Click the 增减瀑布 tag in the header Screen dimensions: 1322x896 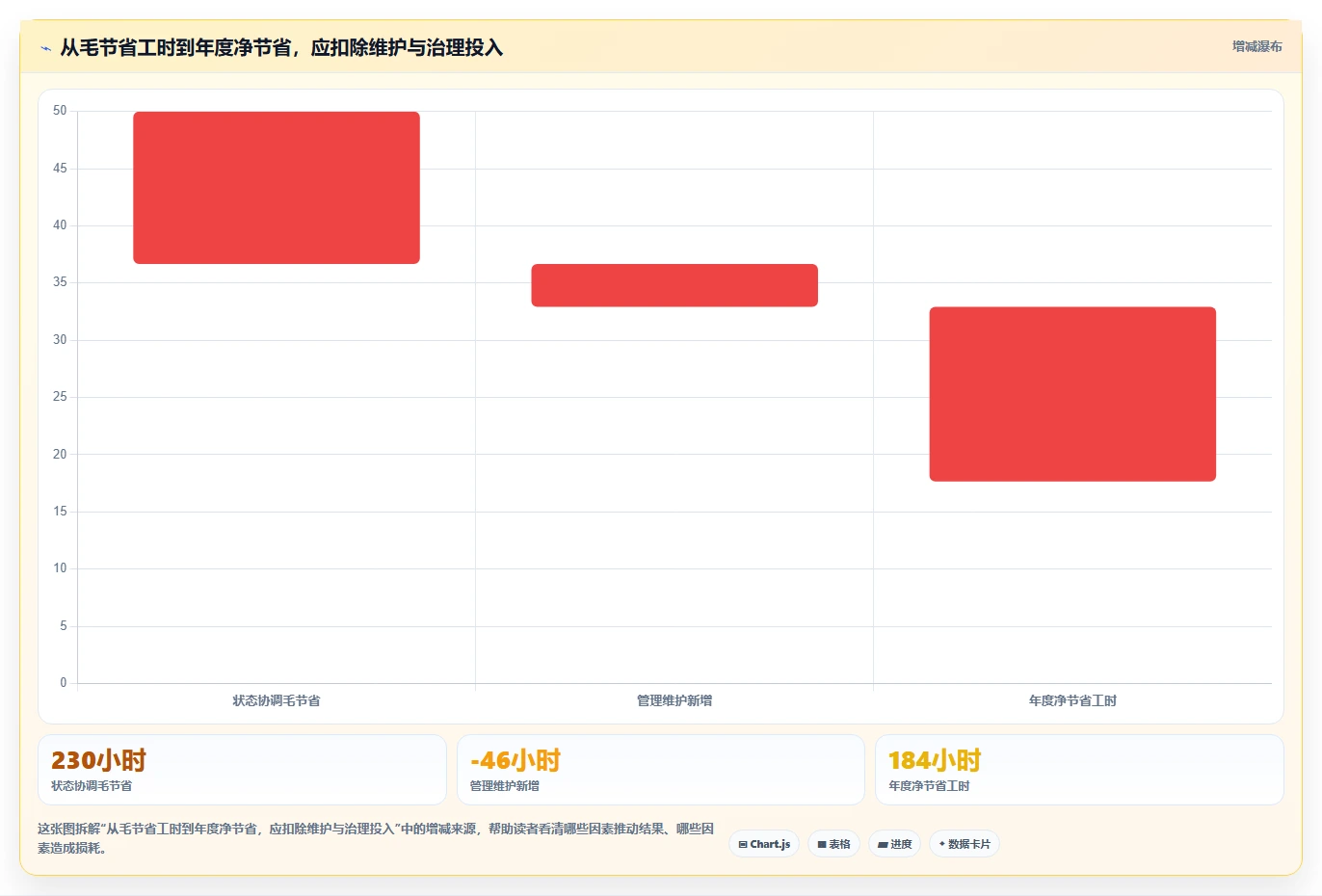(1257, 46)
